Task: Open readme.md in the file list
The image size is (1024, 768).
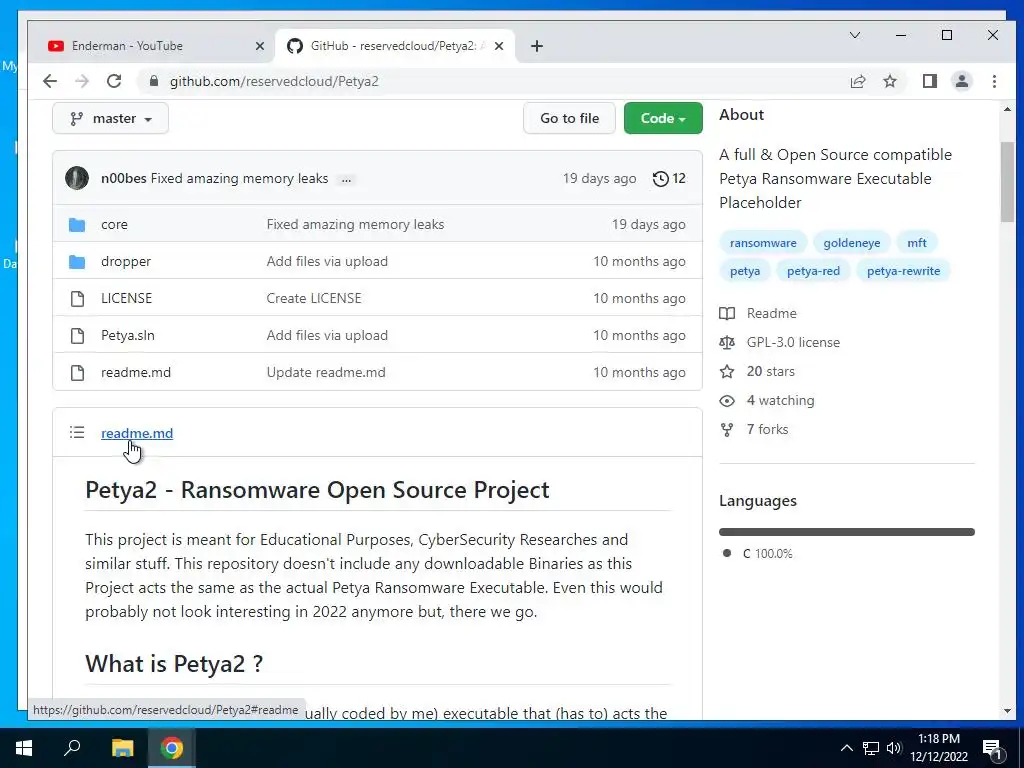Action: pyautogui.click(x=136, y=372)
